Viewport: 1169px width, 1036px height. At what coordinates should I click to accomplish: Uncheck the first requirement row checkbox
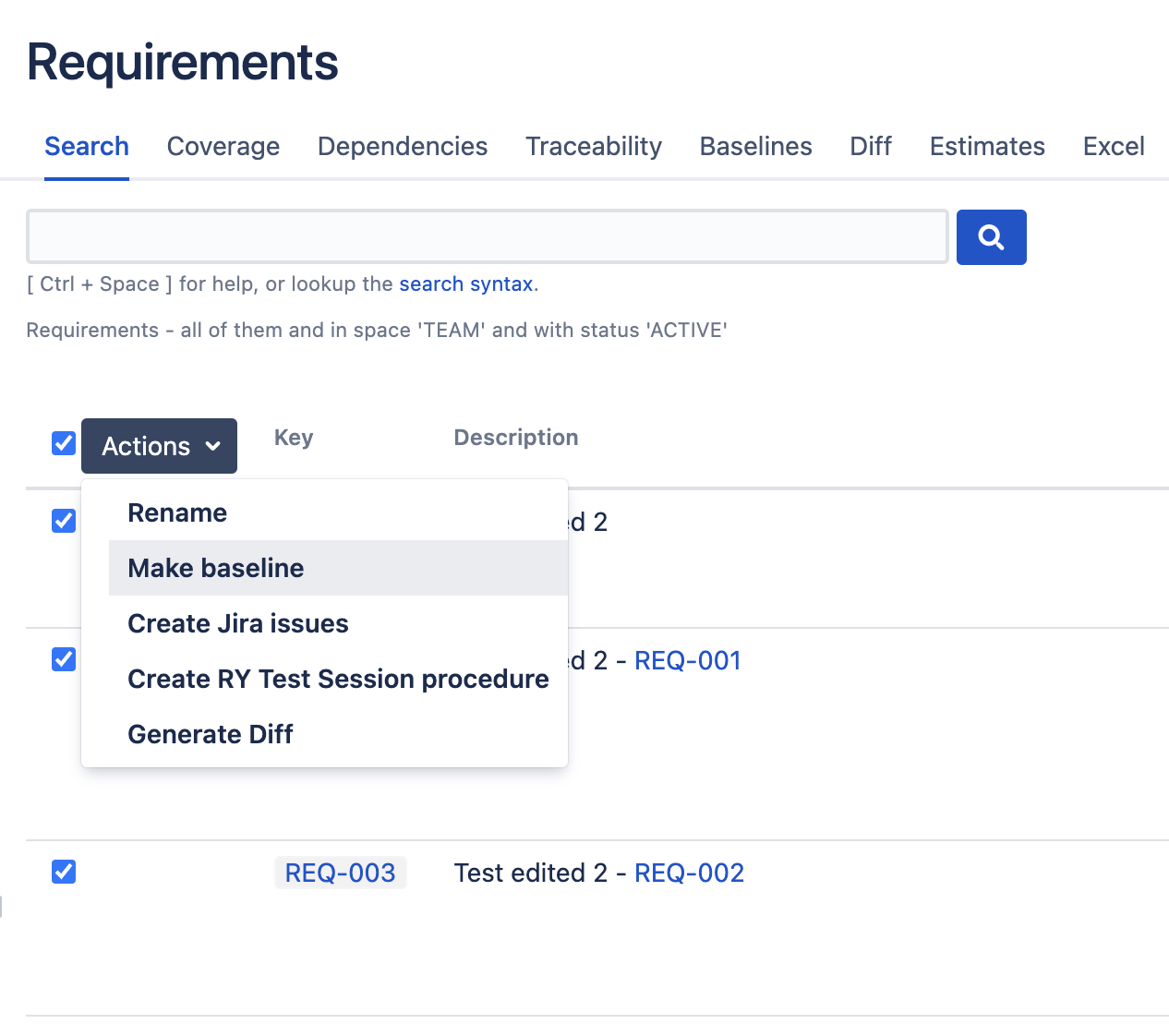point(64,521)
